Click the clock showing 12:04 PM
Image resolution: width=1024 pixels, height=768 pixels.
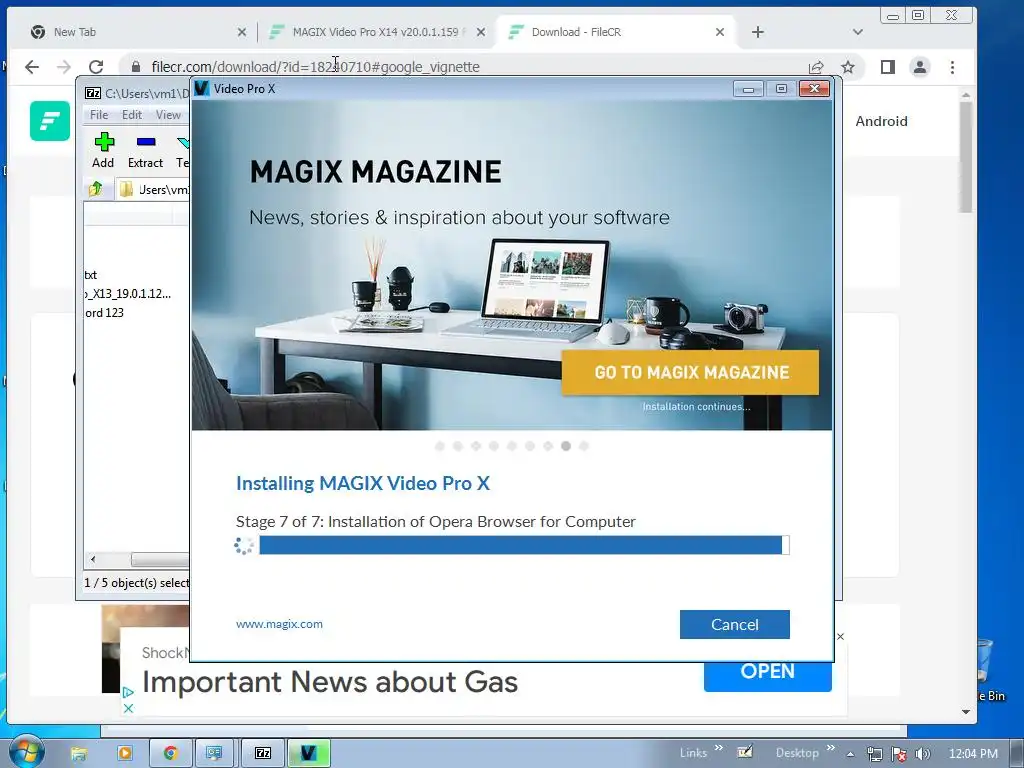pyautogui.click(x=972, y=754)
